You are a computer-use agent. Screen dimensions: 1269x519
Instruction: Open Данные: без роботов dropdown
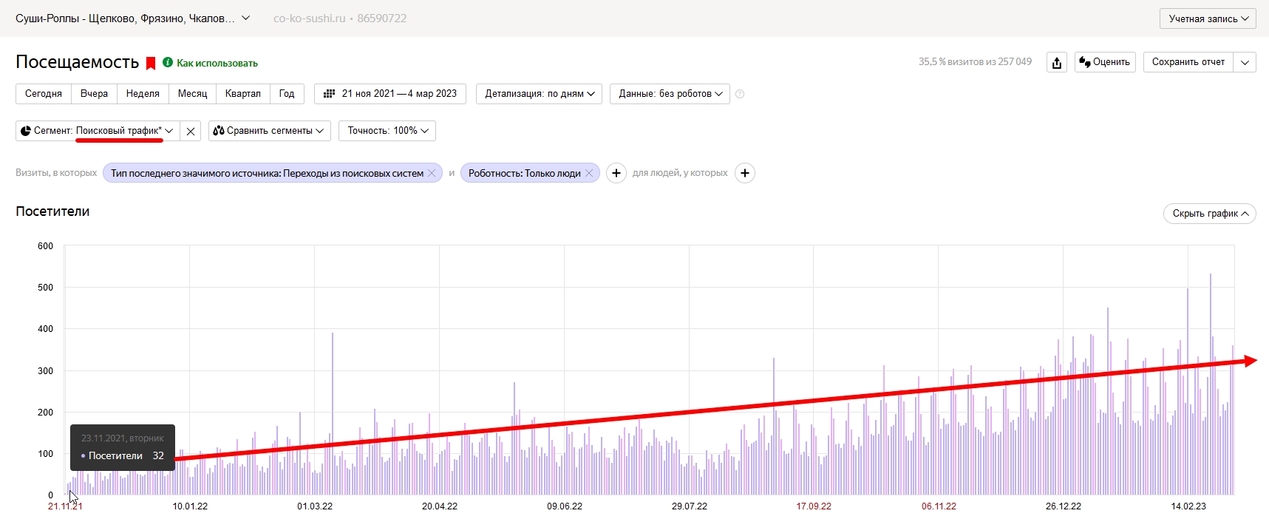pos(670,94)
